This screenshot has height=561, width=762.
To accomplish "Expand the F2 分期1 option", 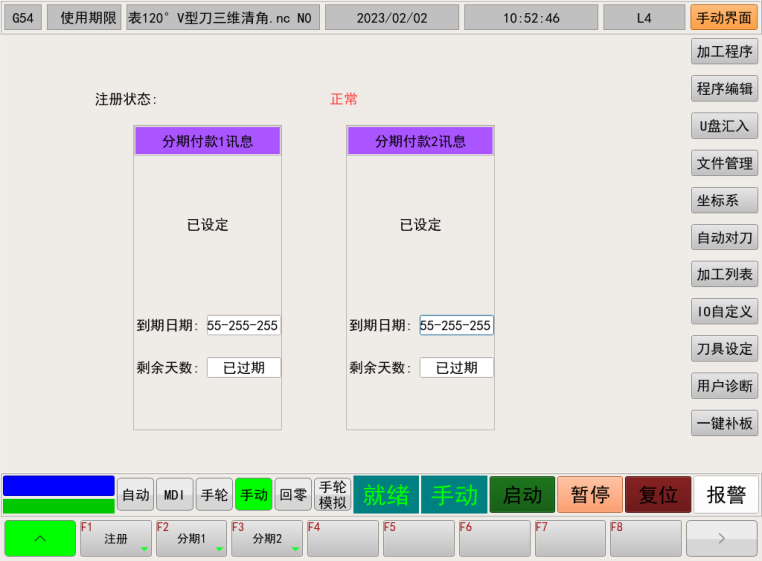I will click(x=191, y=538).
